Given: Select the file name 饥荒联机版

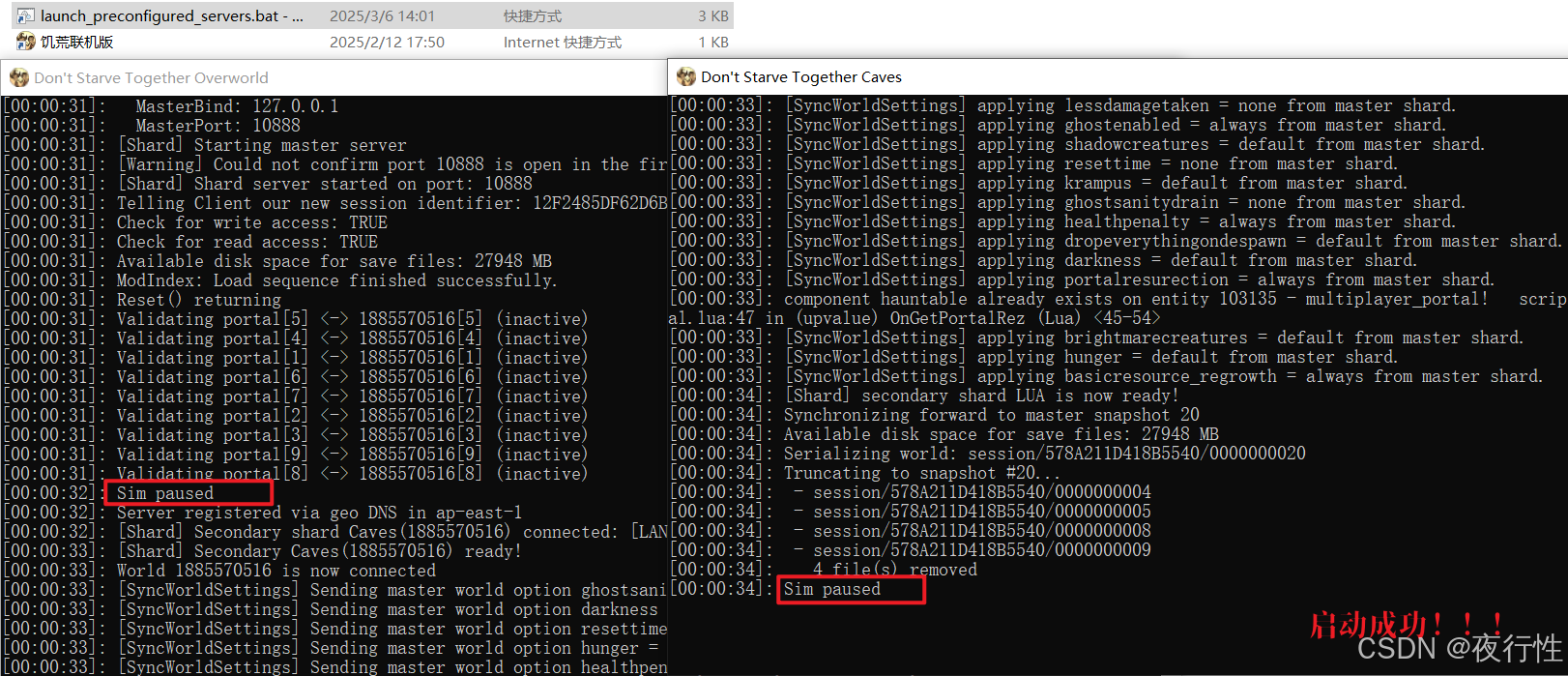Looking at the screenshot, I should coord(77,42).
